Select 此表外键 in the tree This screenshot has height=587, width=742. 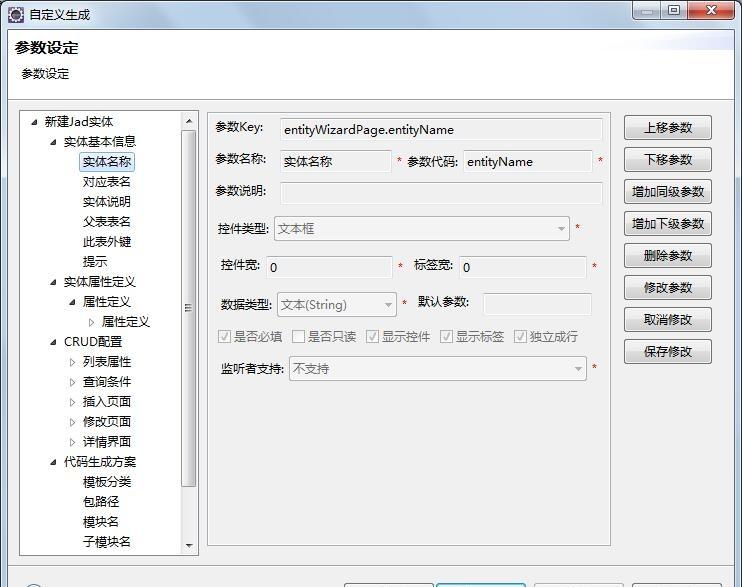pos(107,242)
